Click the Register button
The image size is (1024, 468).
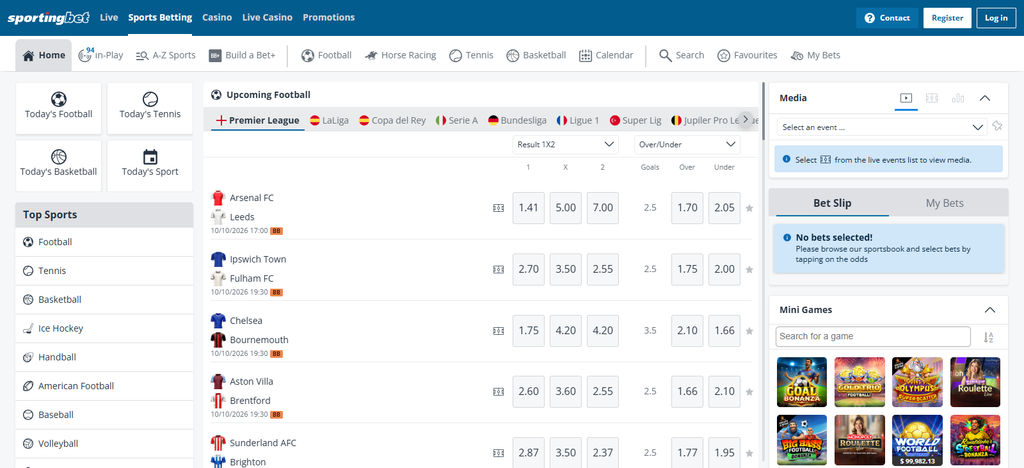(x=948, y=18)
